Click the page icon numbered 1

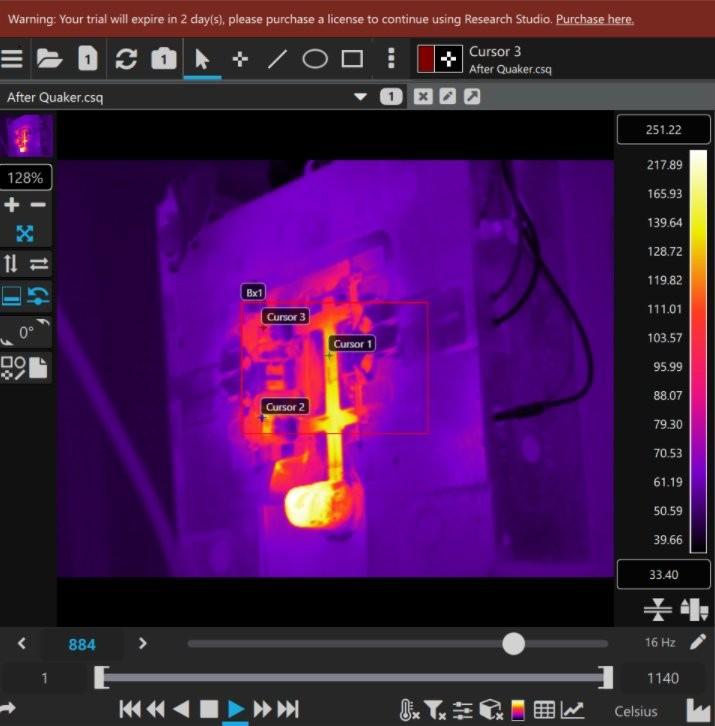[x=88, y=58]
